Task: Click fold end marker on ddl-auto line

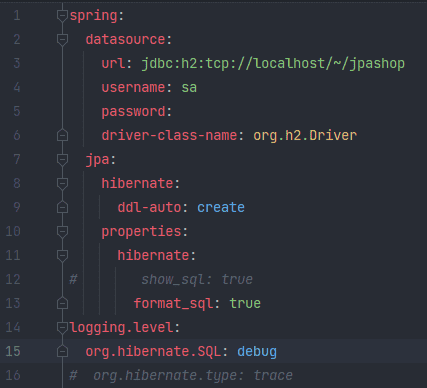Action: [x=62, y=207]
